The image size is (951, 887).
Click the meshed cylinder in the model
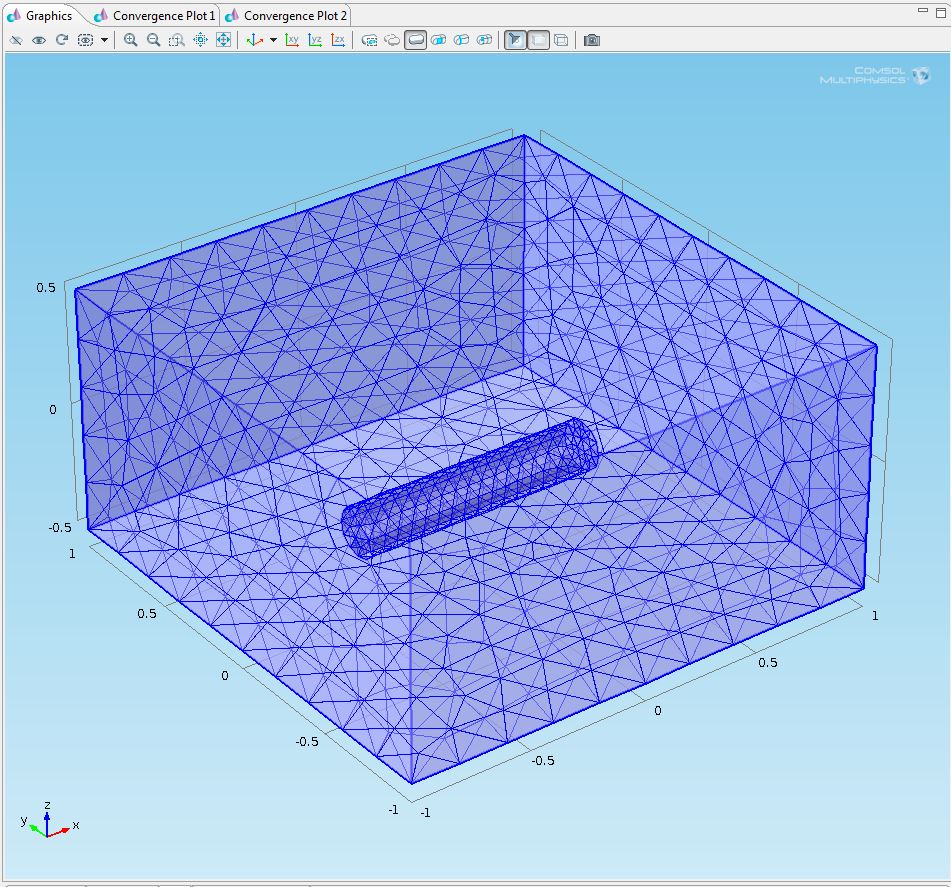470,487
